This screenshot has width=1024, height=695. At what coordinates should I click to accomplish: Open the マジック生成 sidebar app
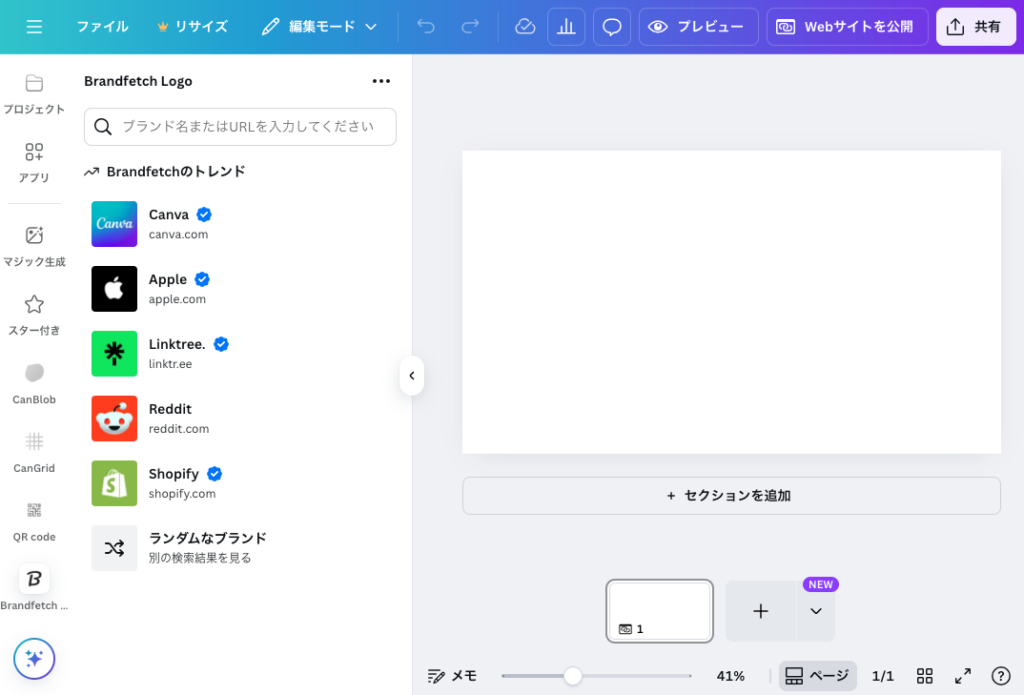(x=34, y=247)
